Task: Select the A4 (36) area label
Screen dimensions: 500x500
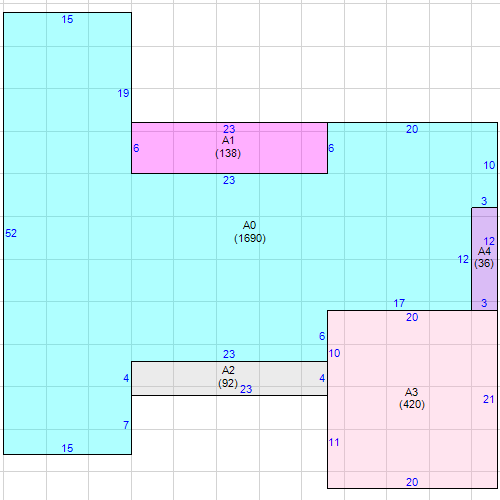Action: coord(484,257)
